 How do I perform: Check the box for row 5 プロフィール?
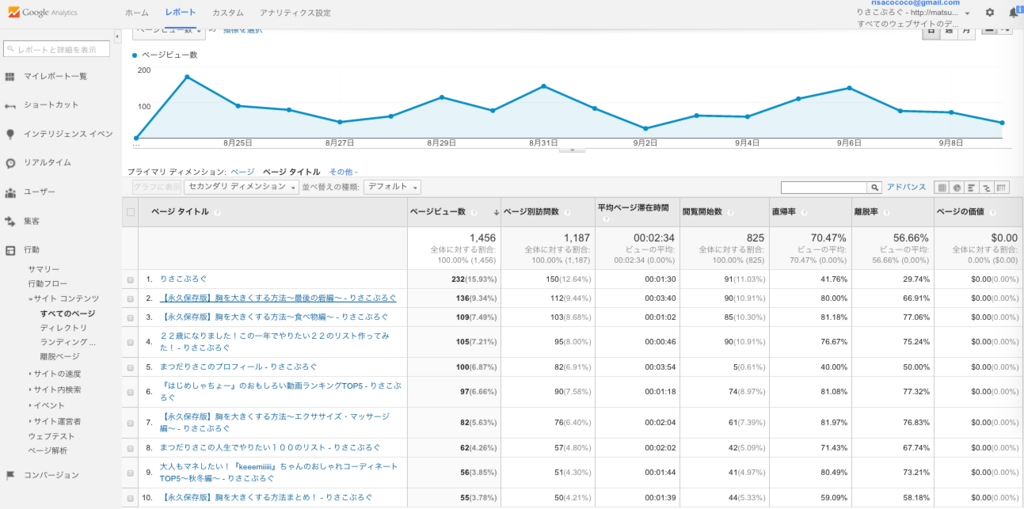click(x=131, y=367)
